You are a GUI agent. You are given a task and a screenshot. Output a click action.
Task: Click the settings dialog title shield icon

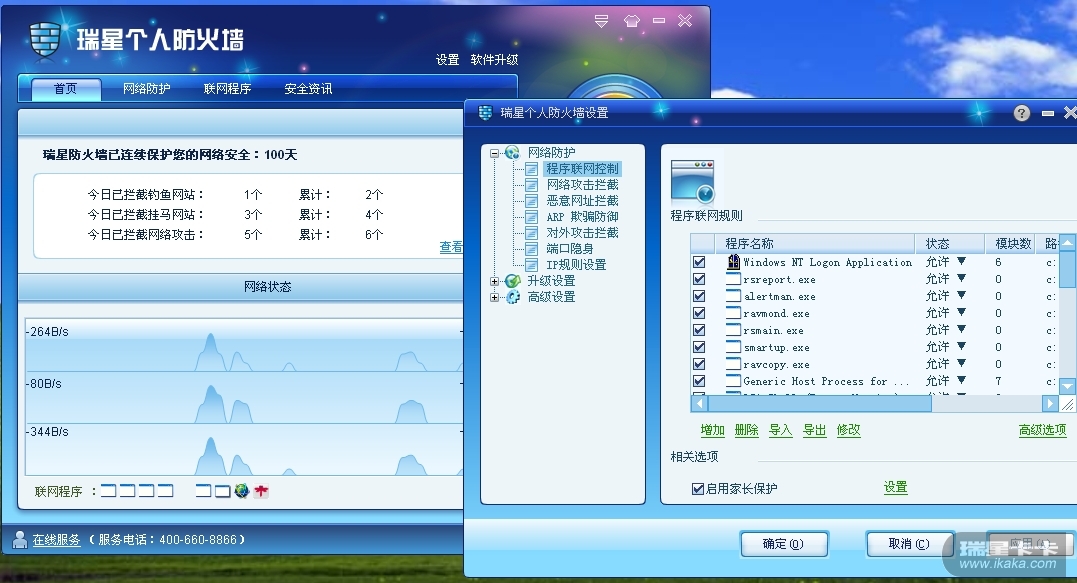[486, 113]
